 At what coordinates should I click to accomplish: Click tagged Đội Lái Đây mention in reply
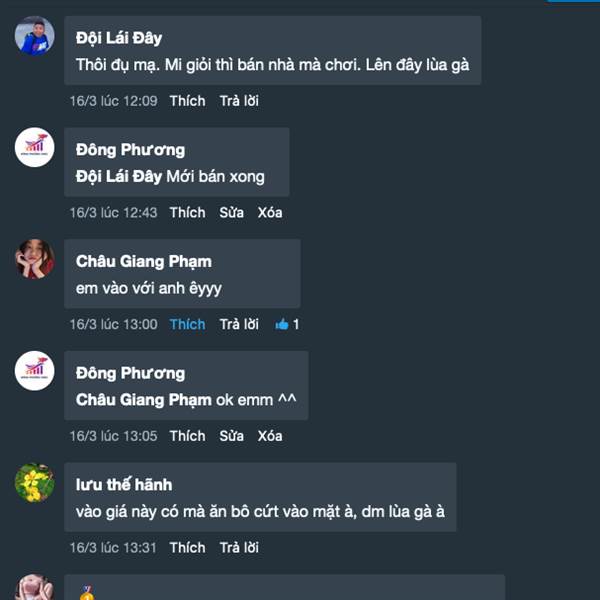pos(119,177)
